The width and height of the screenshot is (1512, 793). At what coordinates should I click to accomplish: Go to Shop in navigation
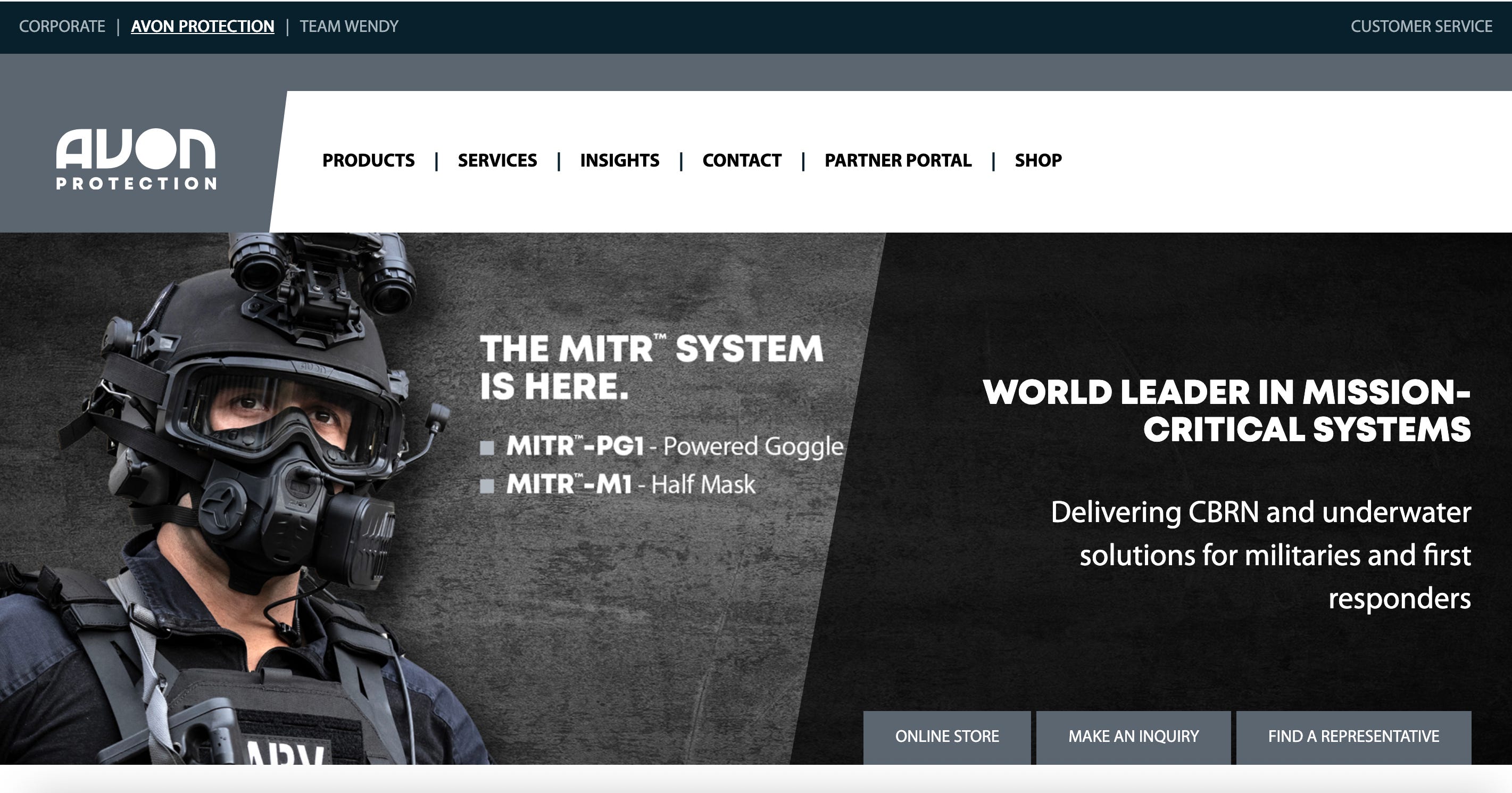coord(1038,160)
